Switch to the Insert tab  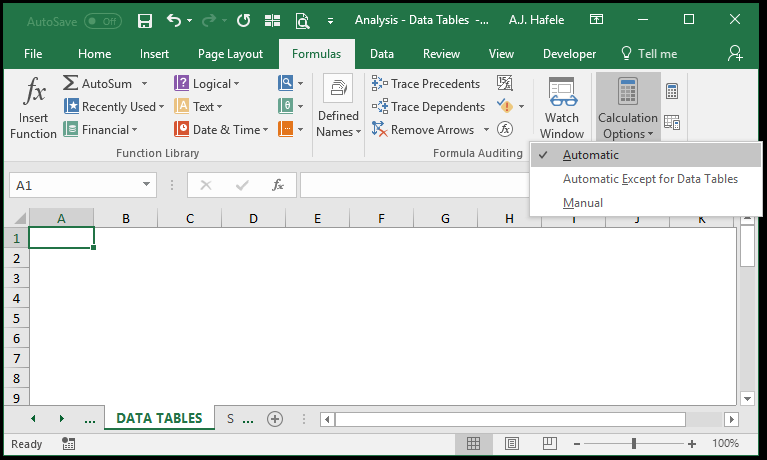tap(154, 54)
